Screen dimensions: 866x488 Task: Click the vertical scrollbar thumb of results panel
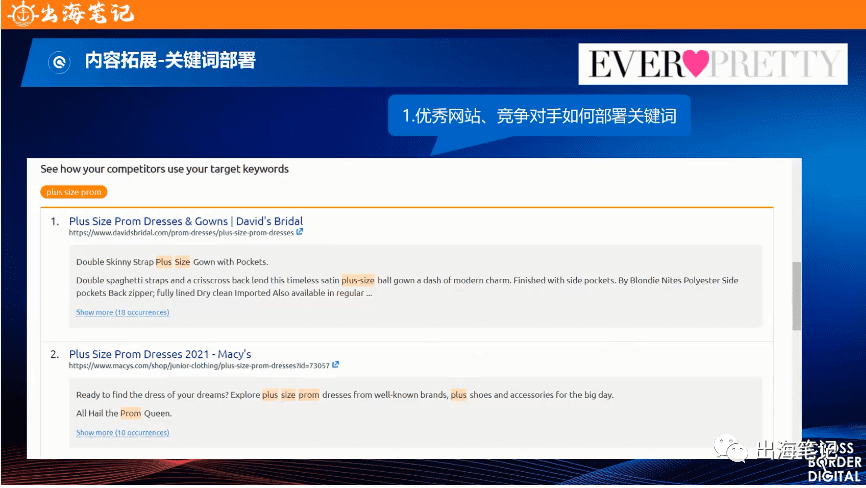pyautogui.click(x=796, y=296)
